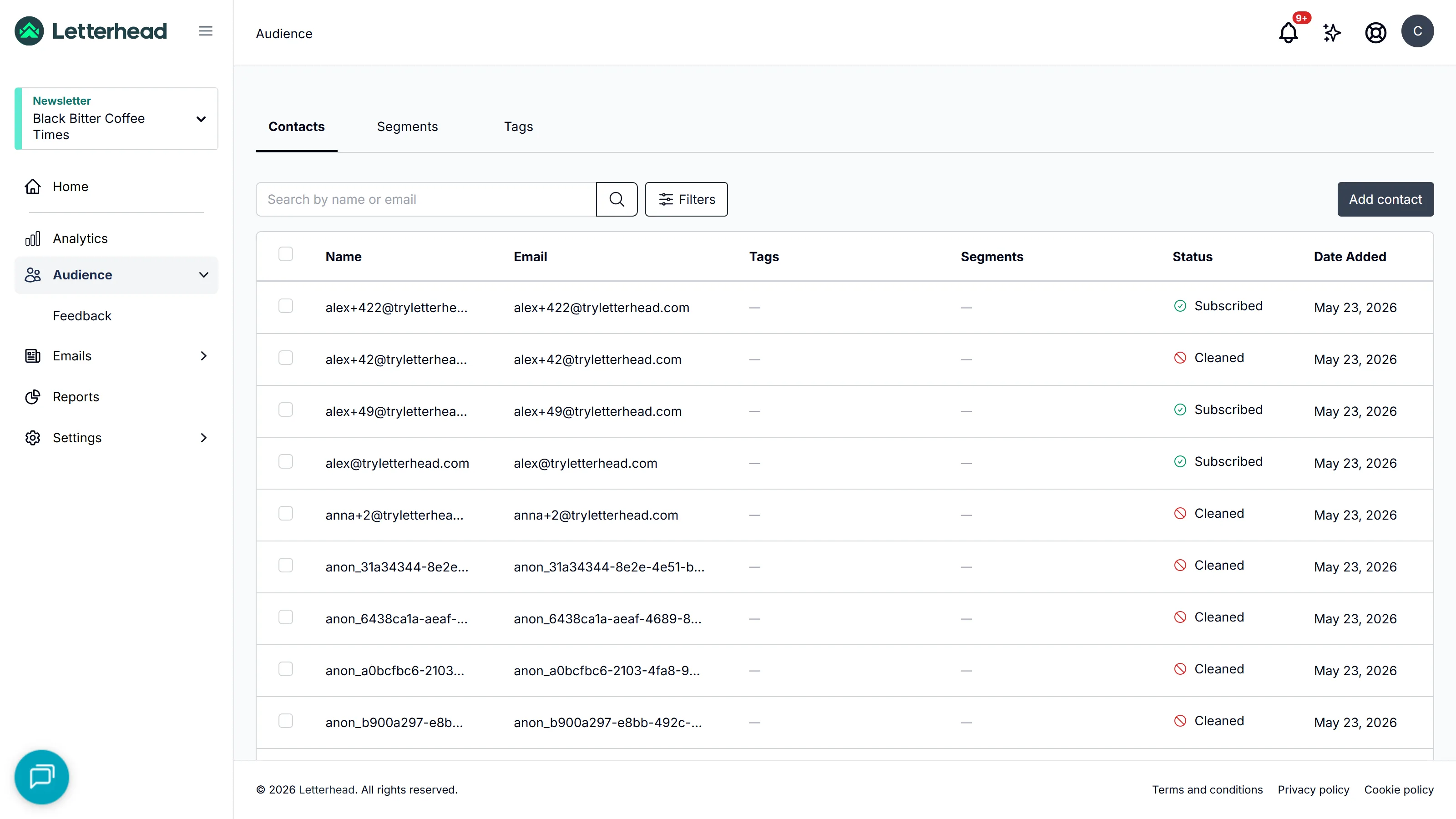
Task: Open the live chat bubble
Action: click(x=42, y=777)
